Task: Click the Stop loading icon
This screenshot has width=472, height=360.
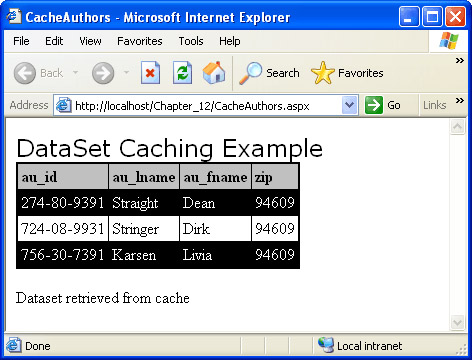Action: [150, 73]
